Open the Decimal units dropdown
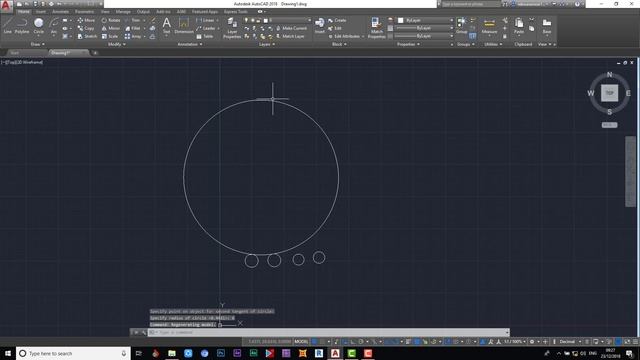Image resolution: width=640 pixels, height=360 pixels. (x=569, y=342)
